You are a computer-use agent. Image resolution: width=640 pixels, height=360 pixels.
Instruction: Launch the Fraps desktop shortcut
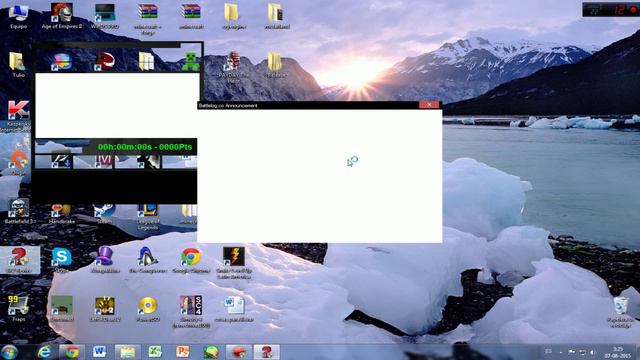[x=18, y=308]
